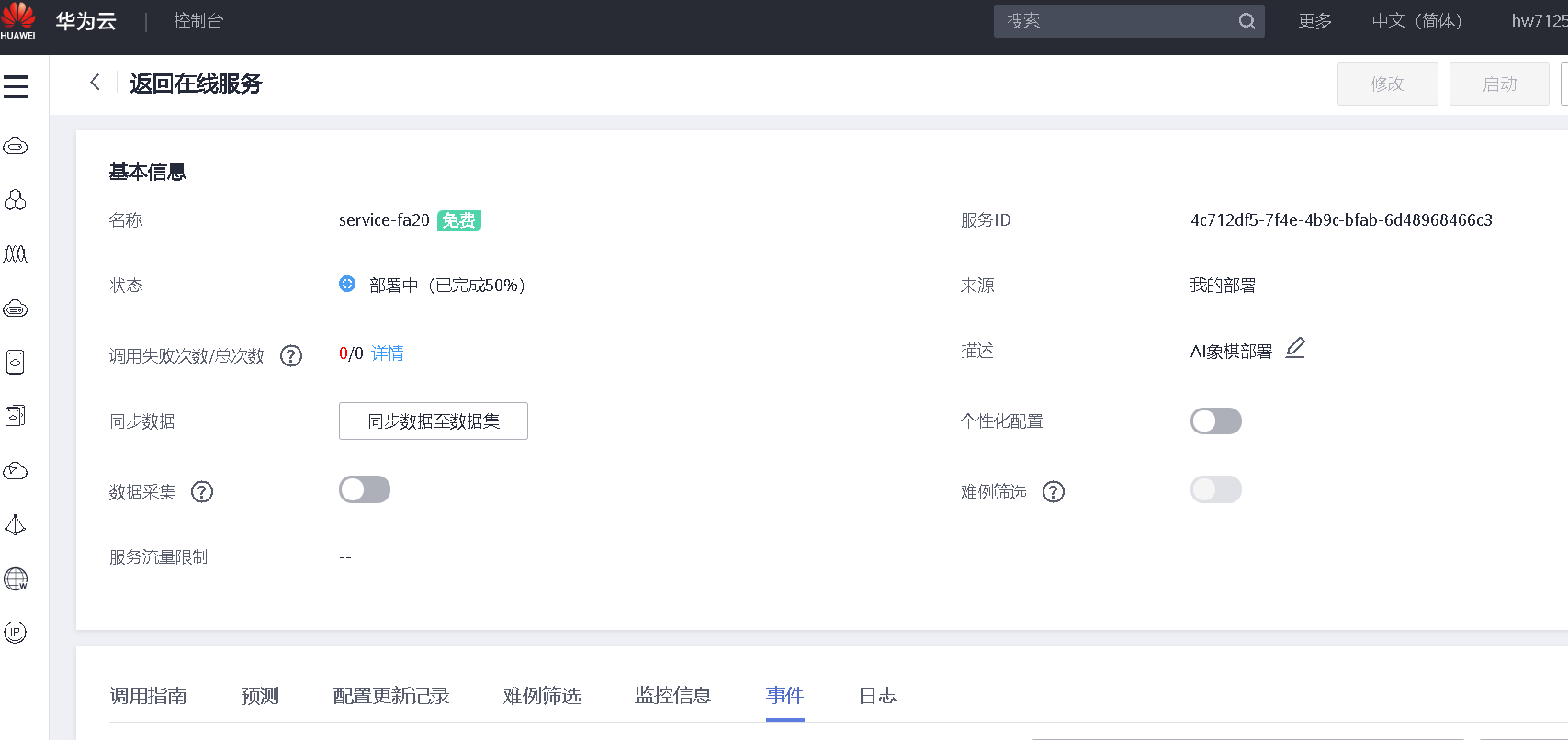Click the Huawei logo
The image size is (1568, 740).
click(x=18, y=21)
